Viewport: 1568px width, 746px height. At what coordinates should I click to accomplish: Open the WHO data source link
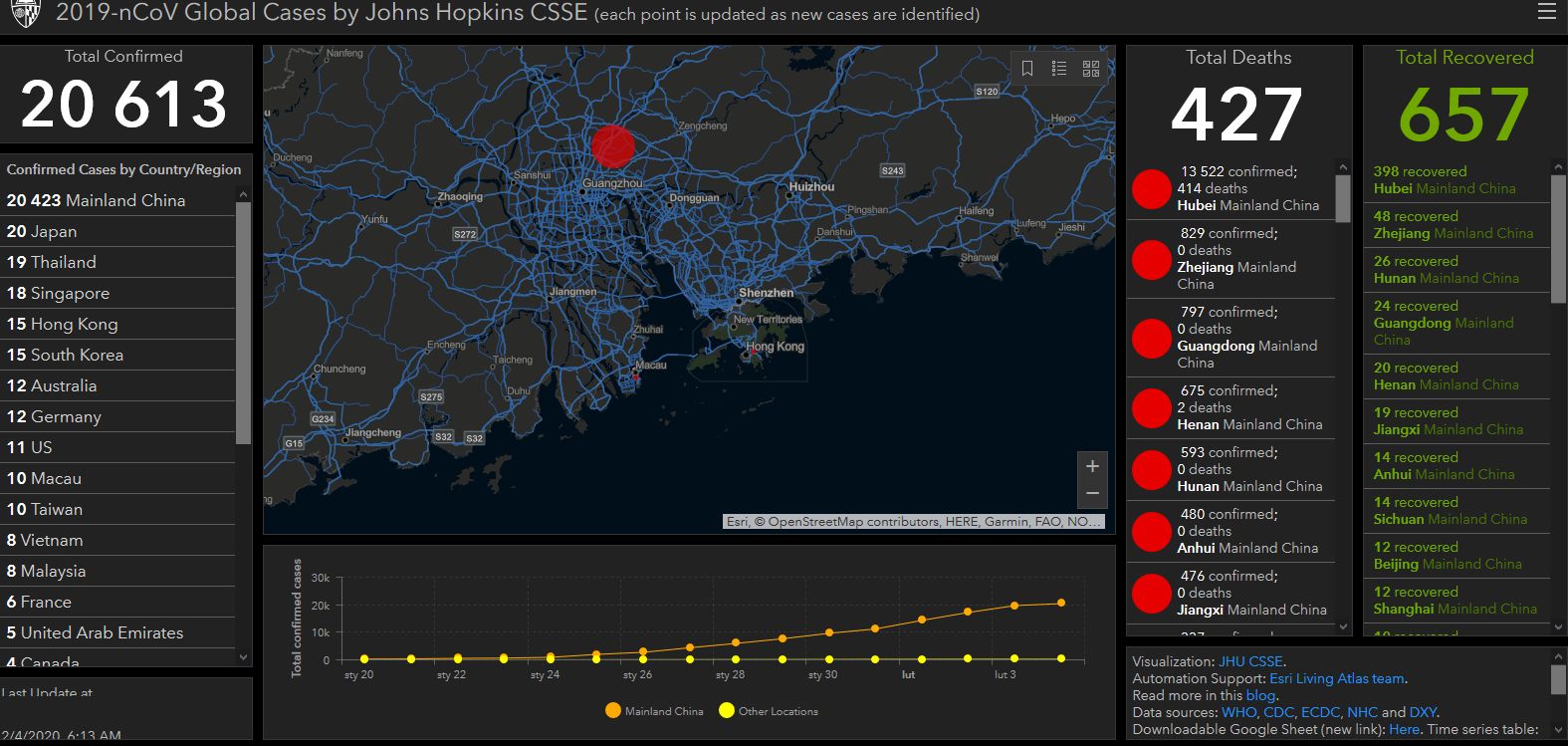1238,712
